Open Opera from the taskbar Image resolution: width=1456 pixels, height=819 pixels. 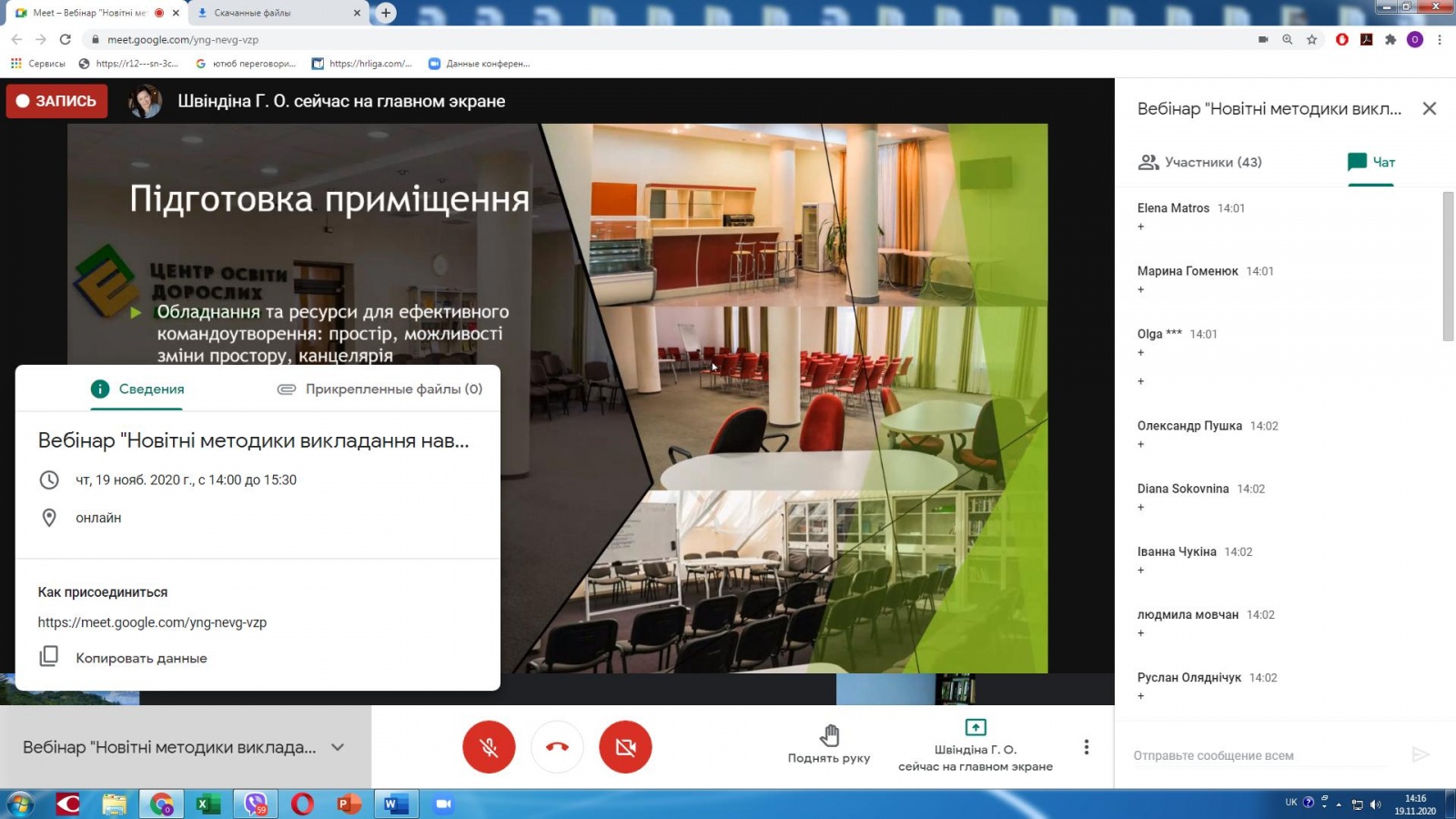point(302,804)
